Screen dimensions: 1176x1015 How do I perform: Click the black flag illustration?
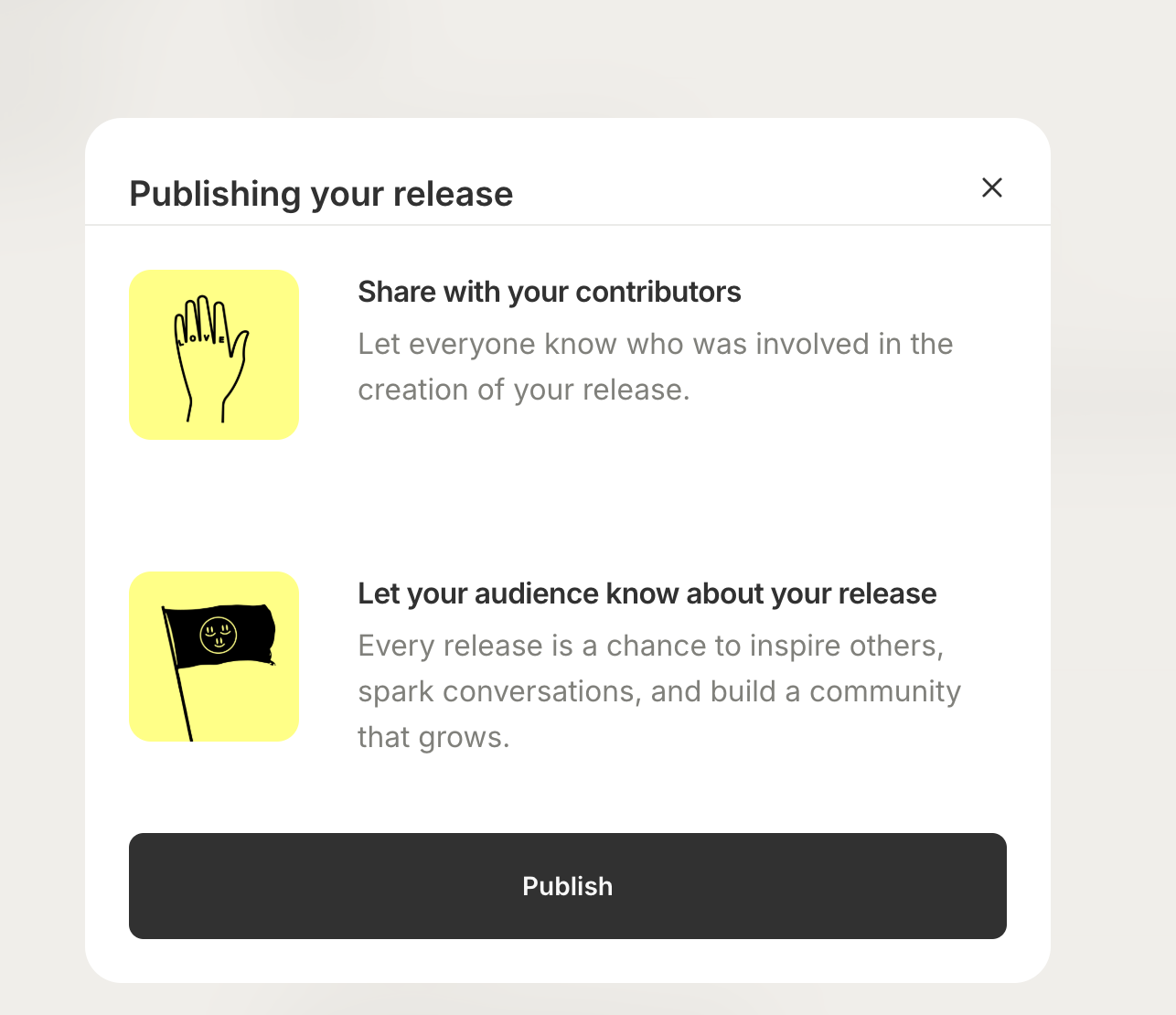pos(219,636)
